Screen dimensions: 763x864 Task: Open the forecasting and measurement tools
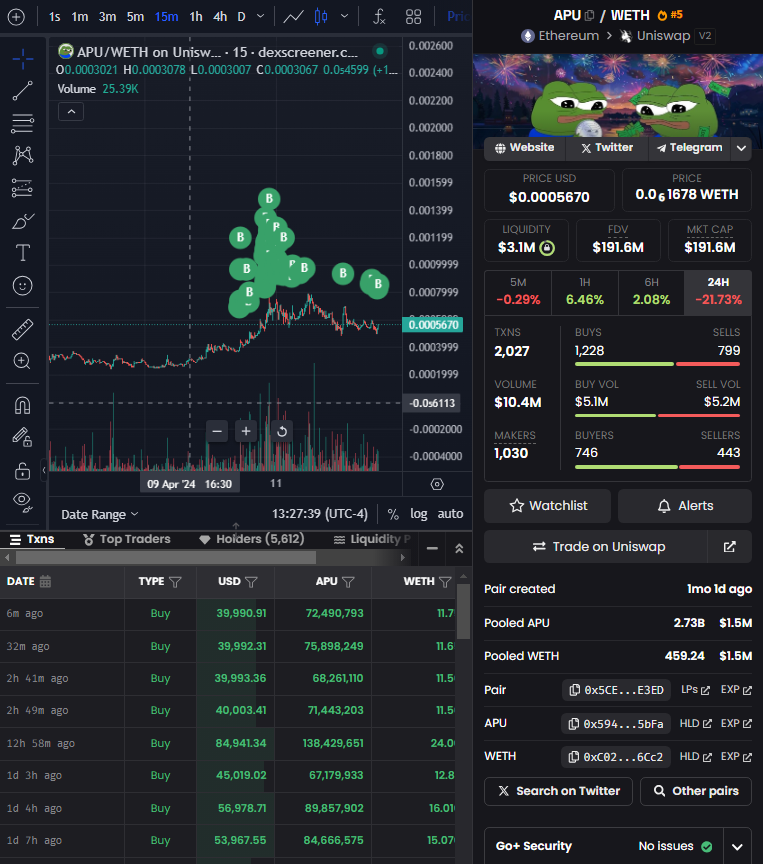23,188
